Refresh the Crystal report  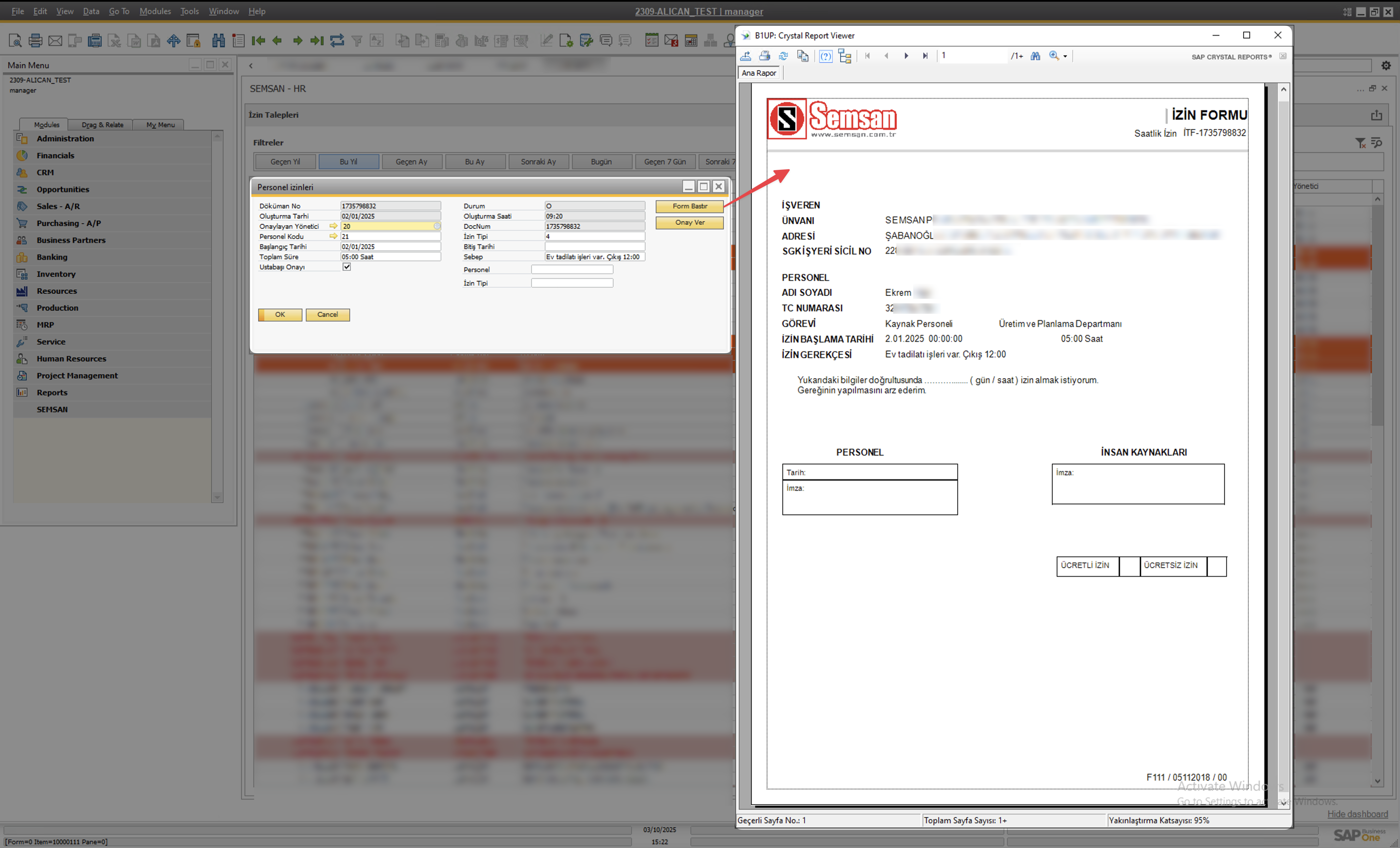point(783,56)
